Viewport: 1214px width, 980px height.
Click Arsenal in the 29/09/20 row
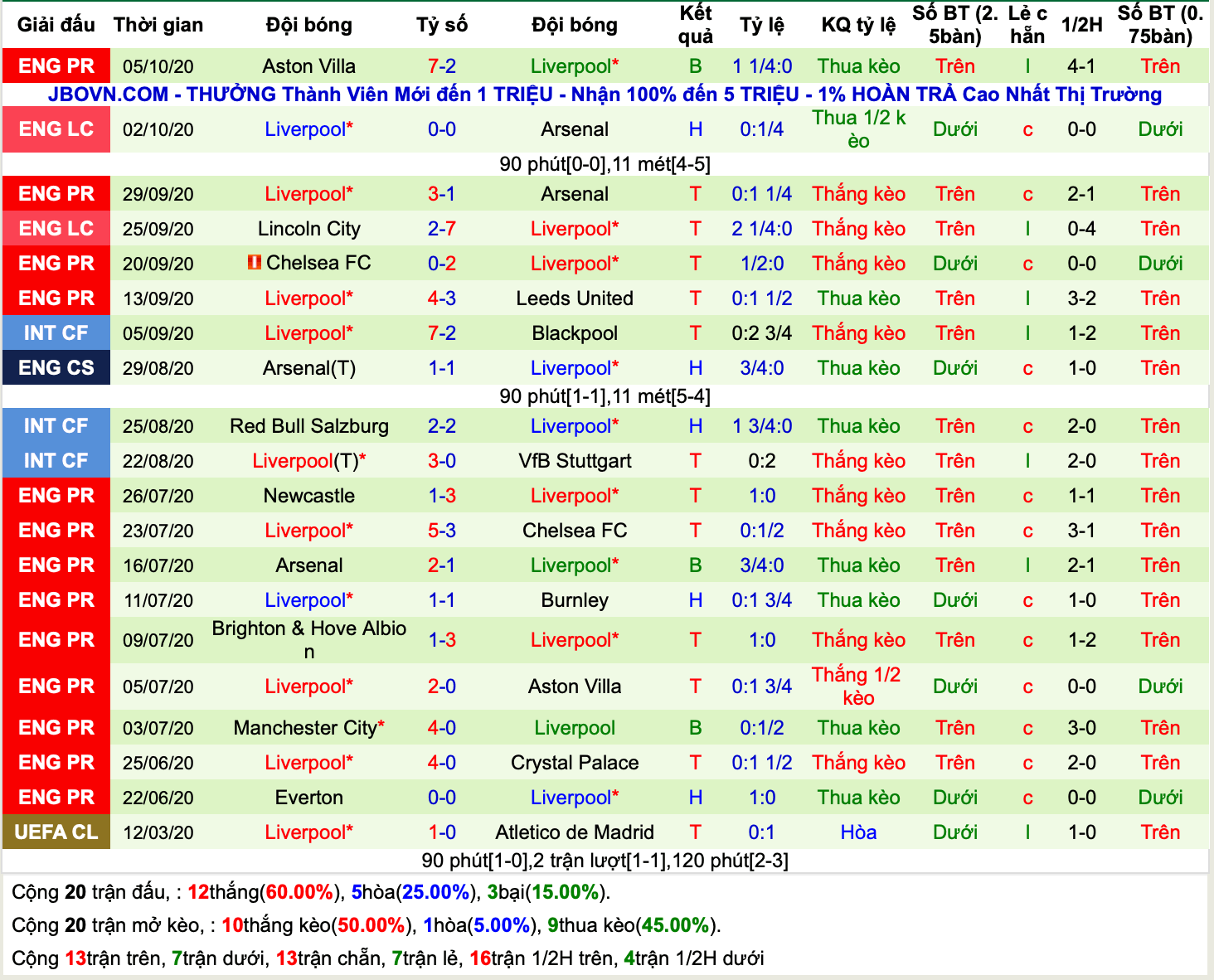click(x=575, y=194)
